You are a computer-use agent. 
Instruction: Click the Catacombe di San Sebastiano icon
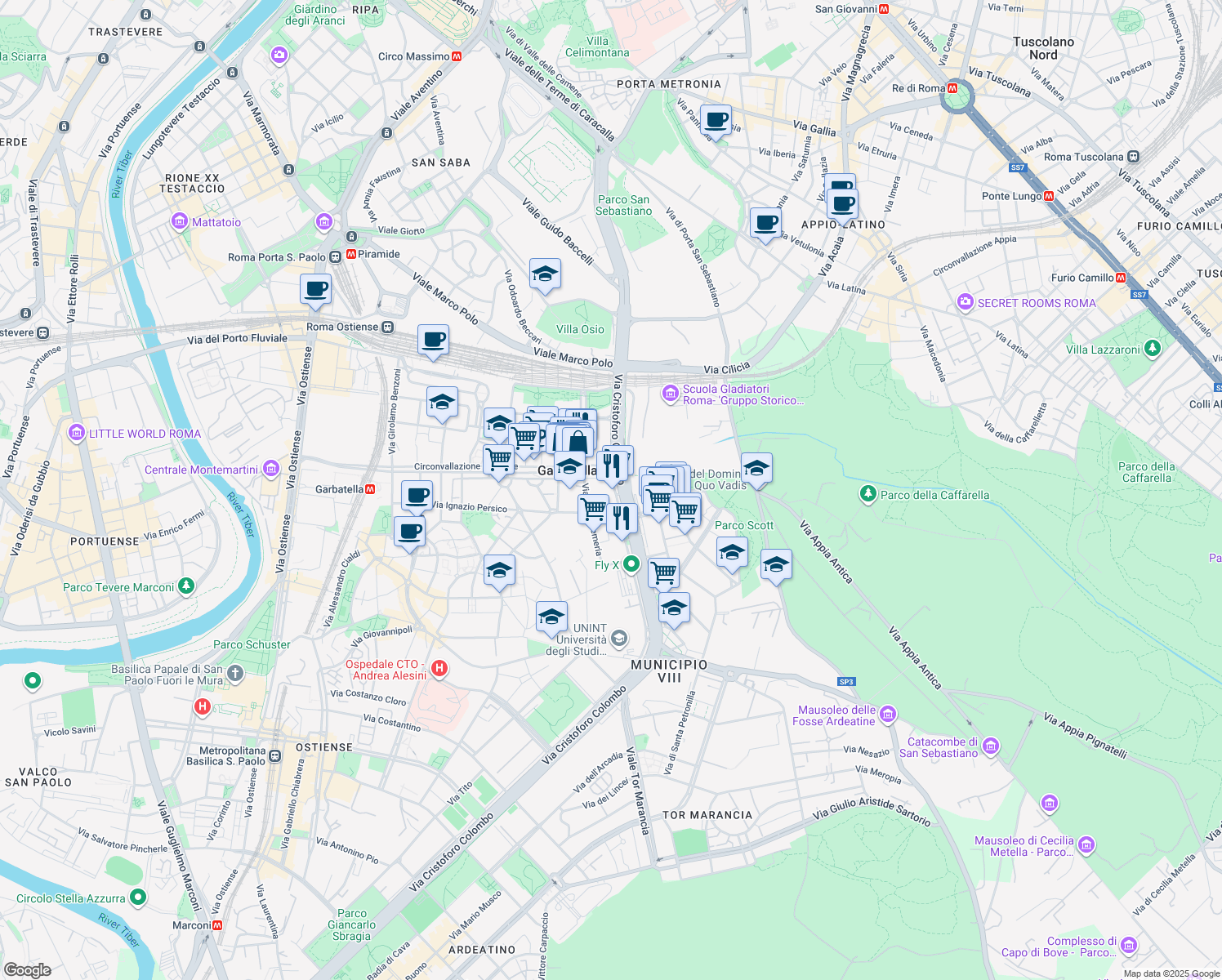990,746
